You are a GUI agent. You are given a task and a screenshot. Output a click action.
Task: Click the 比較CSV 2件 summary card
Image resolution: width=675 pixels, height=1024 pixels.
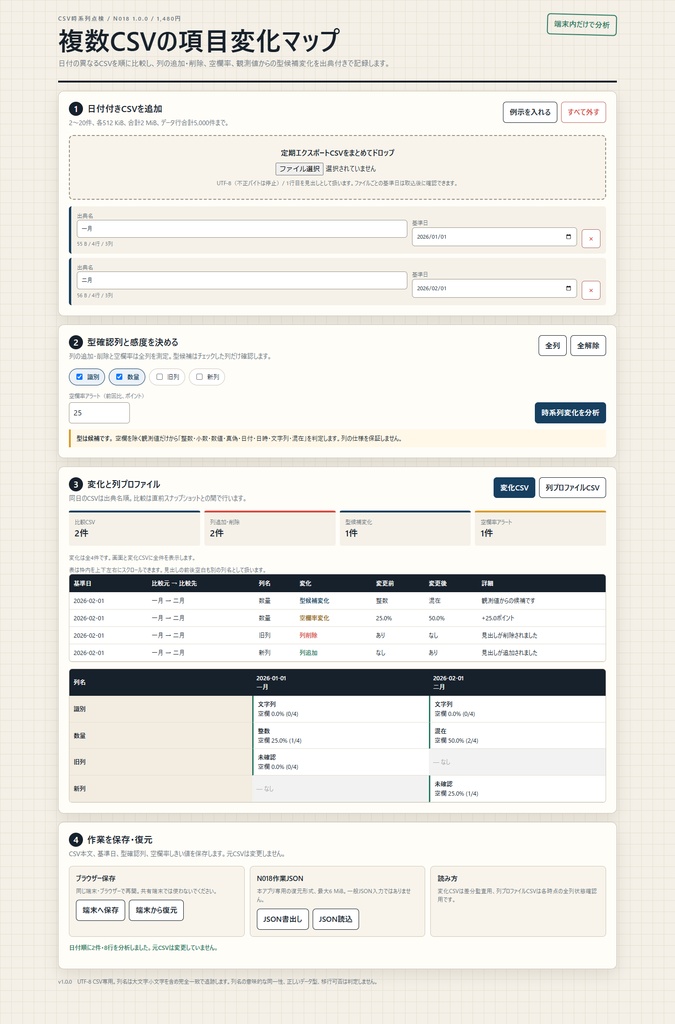[x=134, y=528]
